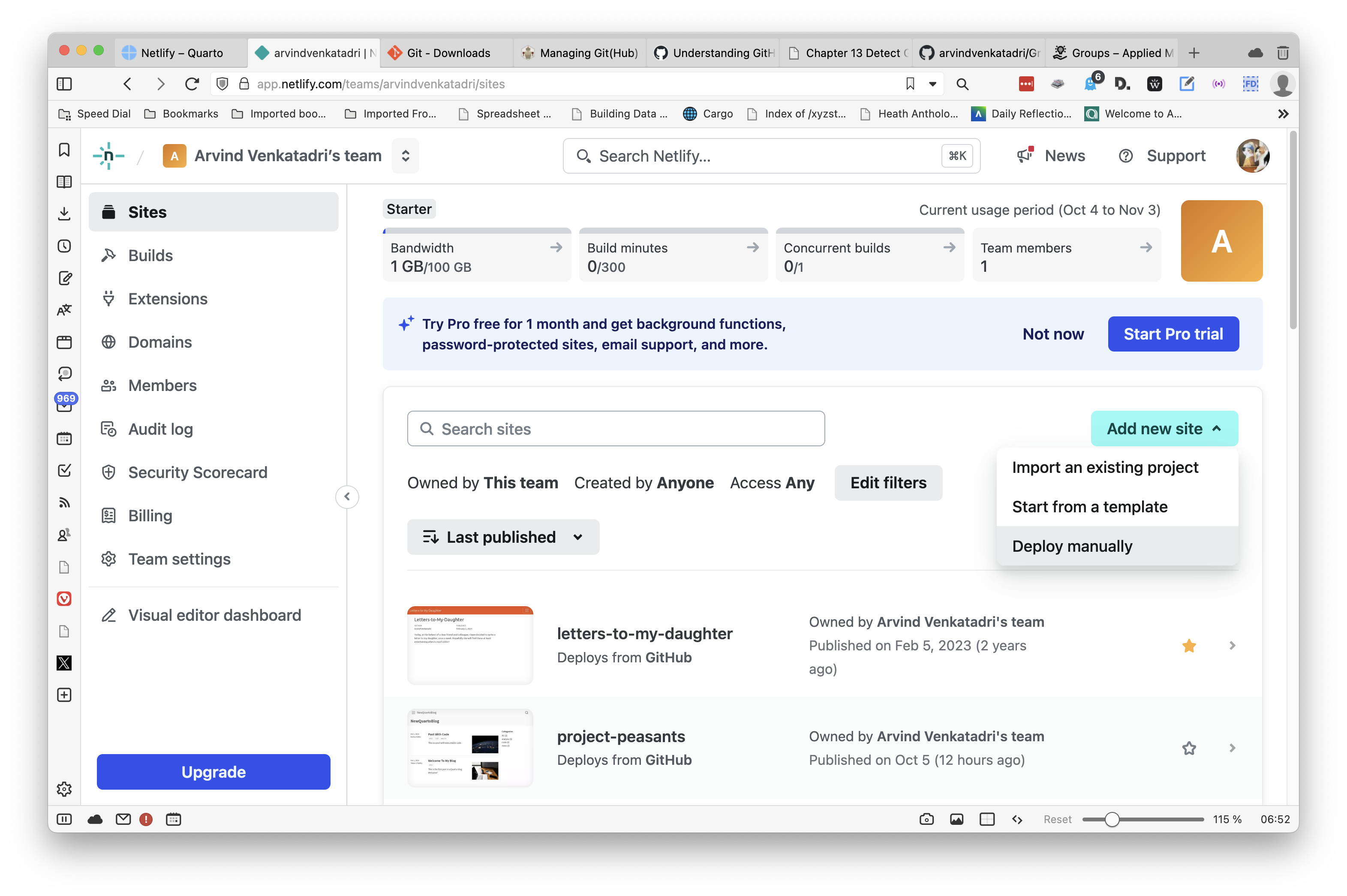Image resolution: width=1347 pixels, height=896 pixels.
Task: Open the Builds hammer icon page
Action: click(108, 256)
